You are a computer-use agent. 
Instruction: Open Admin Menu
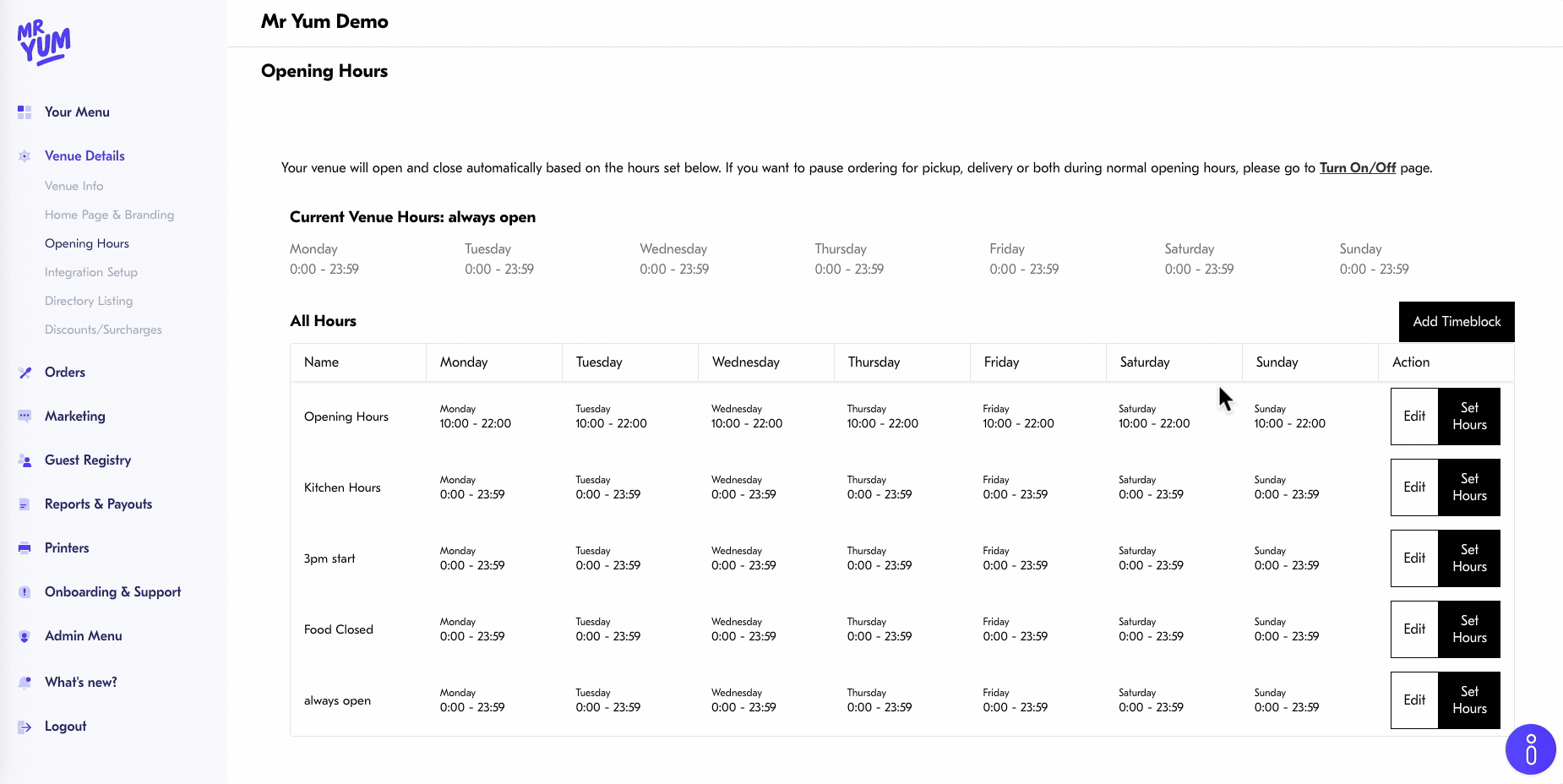click(x=83, y=635)
